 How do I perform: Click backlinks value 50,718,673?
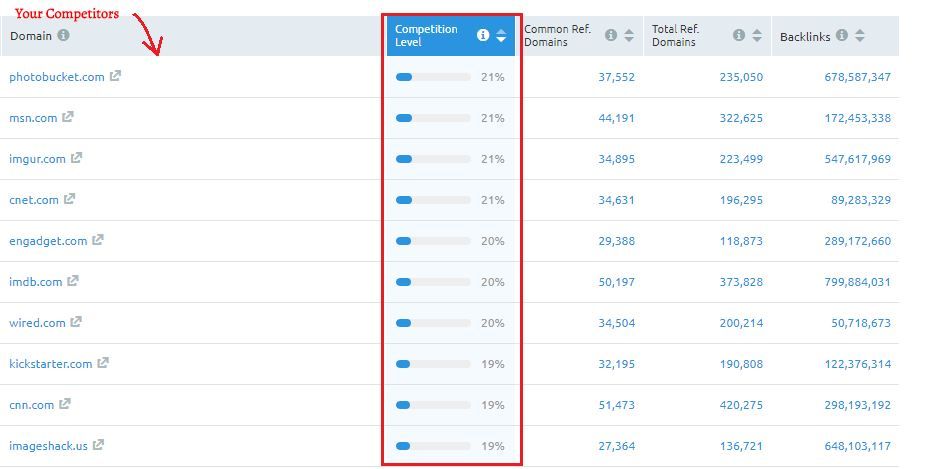coord(861,323)
